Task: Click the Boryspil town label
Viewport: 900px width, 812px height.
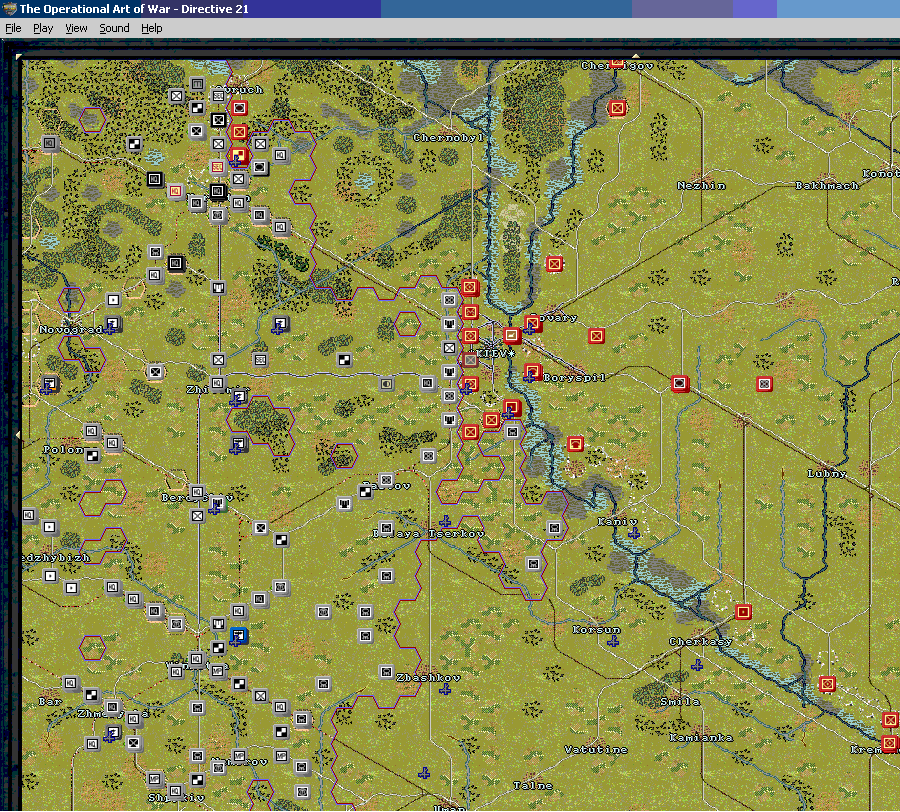Action: [x=574, y=378]
